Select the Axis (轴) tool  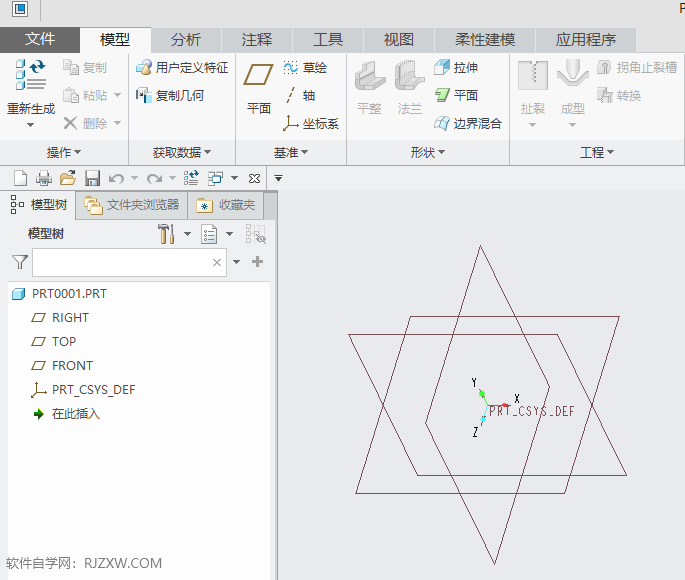coord(299,95)
